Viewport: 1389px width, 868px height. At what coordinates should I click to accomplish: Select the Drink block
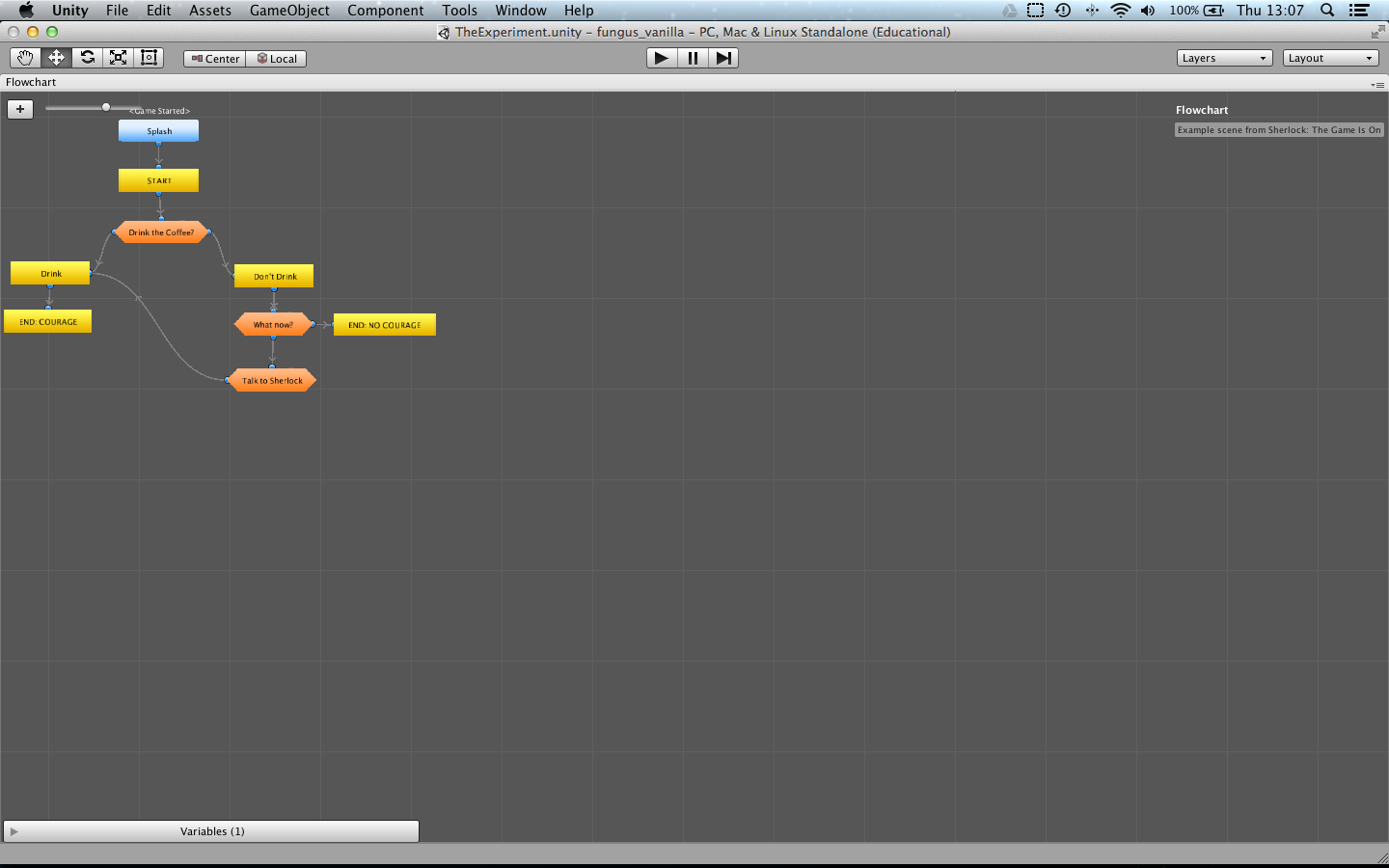50,274
